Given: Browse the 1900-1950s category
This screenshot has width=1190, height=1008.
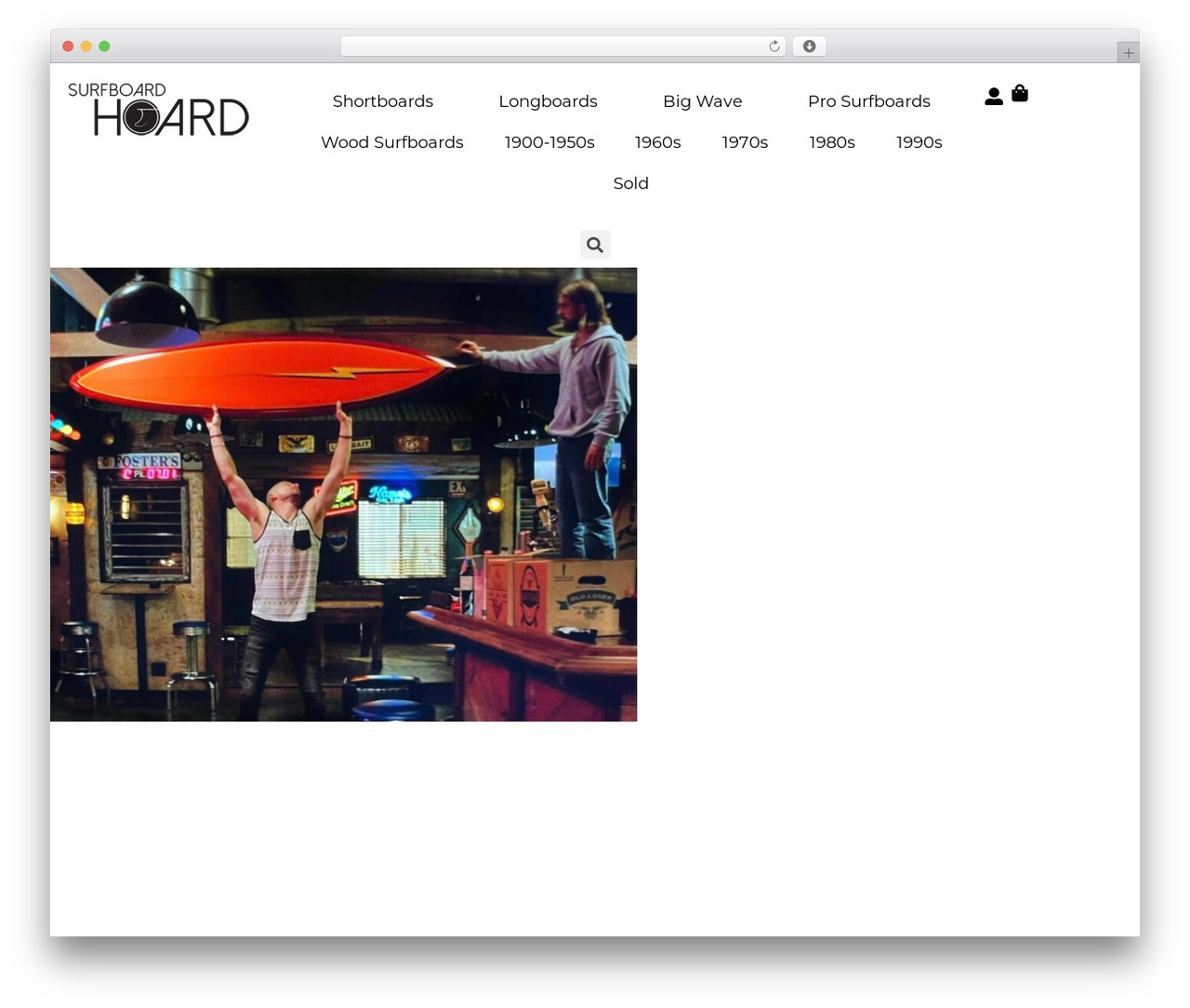Looking at the screenshot, I should pyautogui.click(x=549, y=142).
